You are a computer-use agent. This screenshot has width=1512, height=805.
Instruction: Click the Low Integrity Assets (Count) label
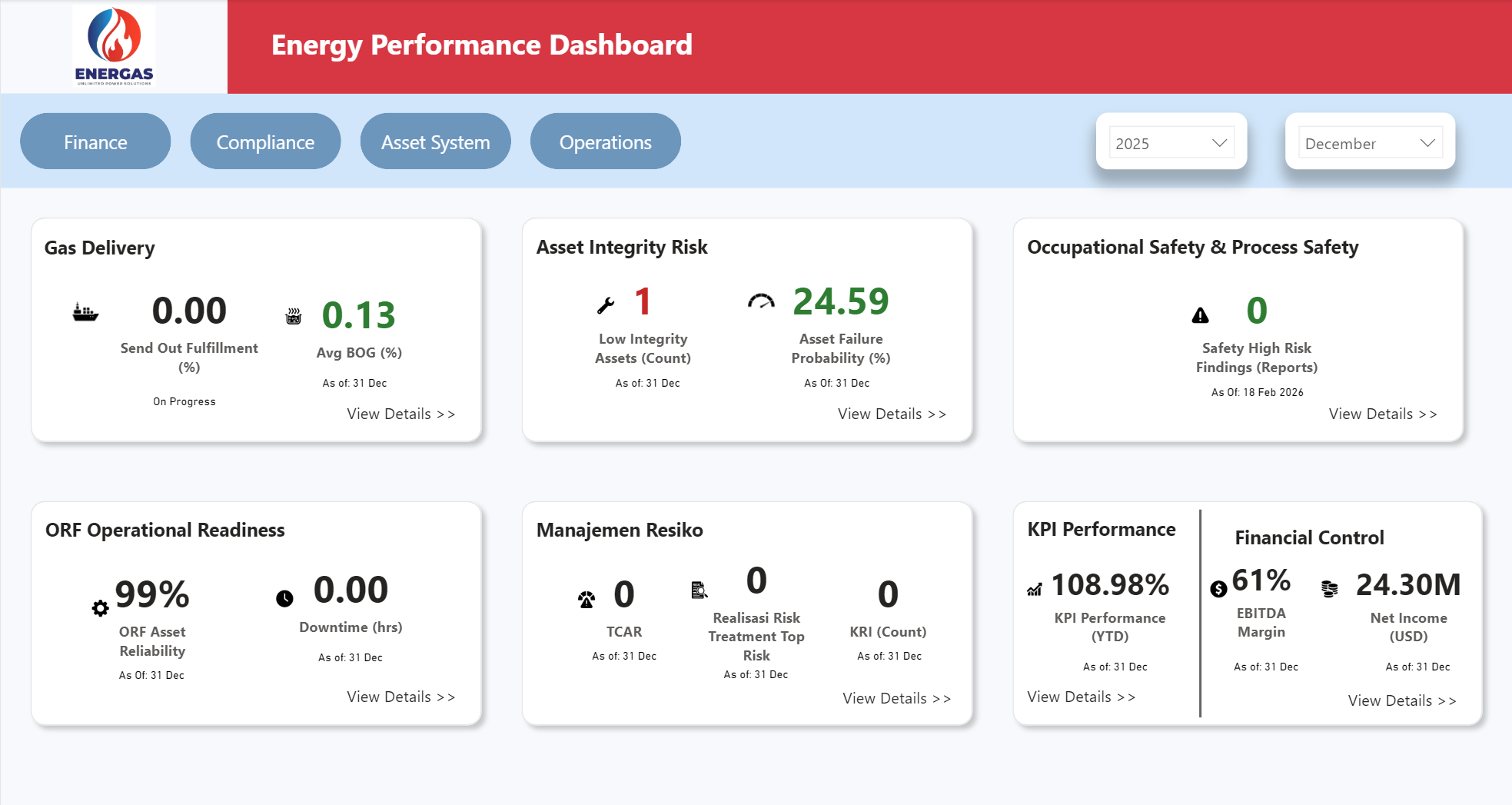[643, 348]
